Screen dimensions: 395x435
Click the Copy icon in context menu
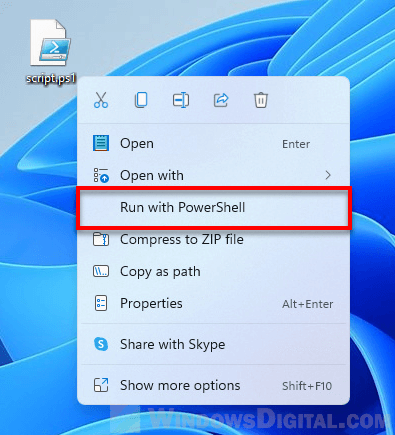[141, 100]
